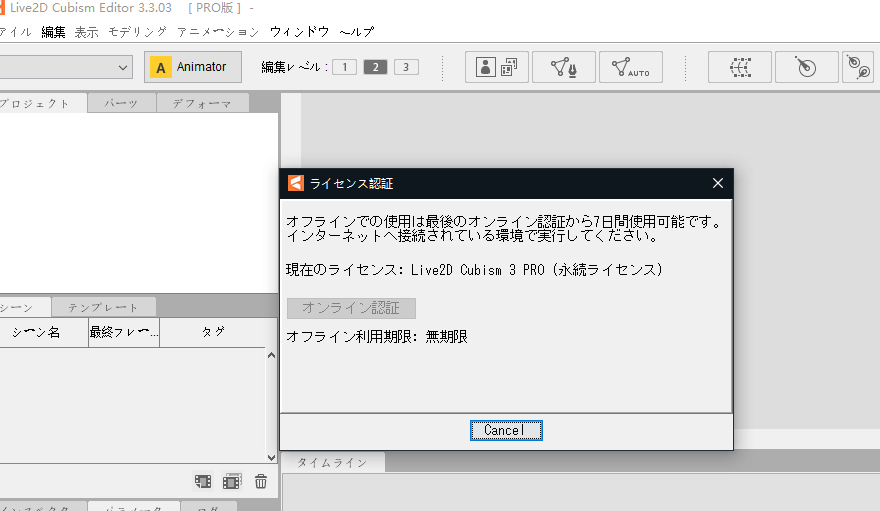Switch to the テンプレート tab

pyautogui.click(x=105, y=307)
